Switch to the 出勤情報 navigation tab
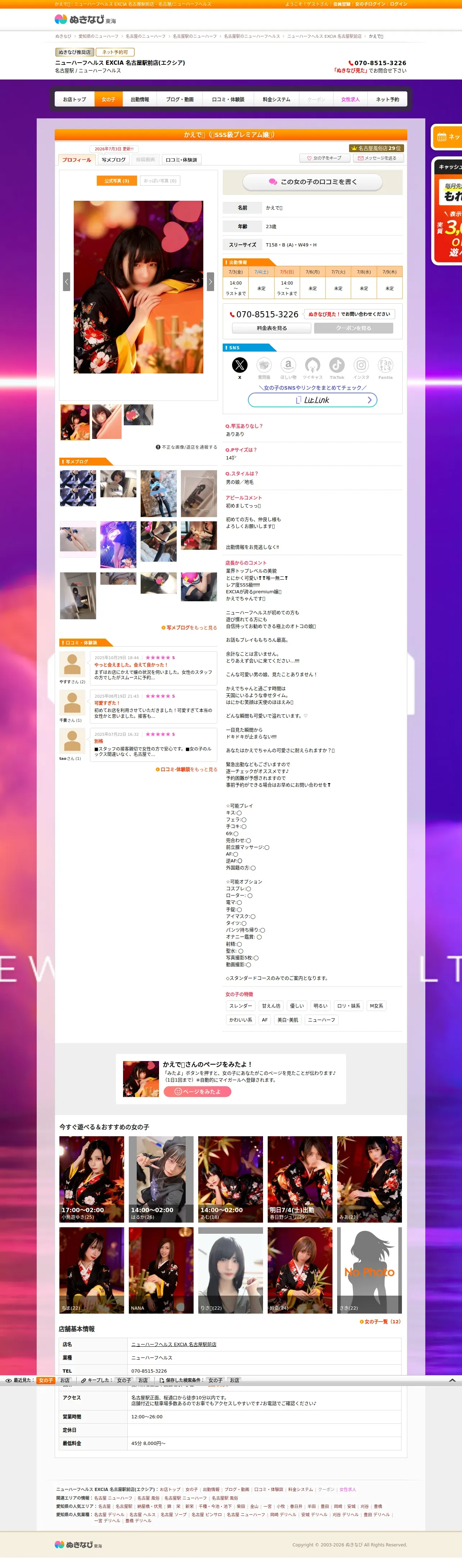 [140, 99]
